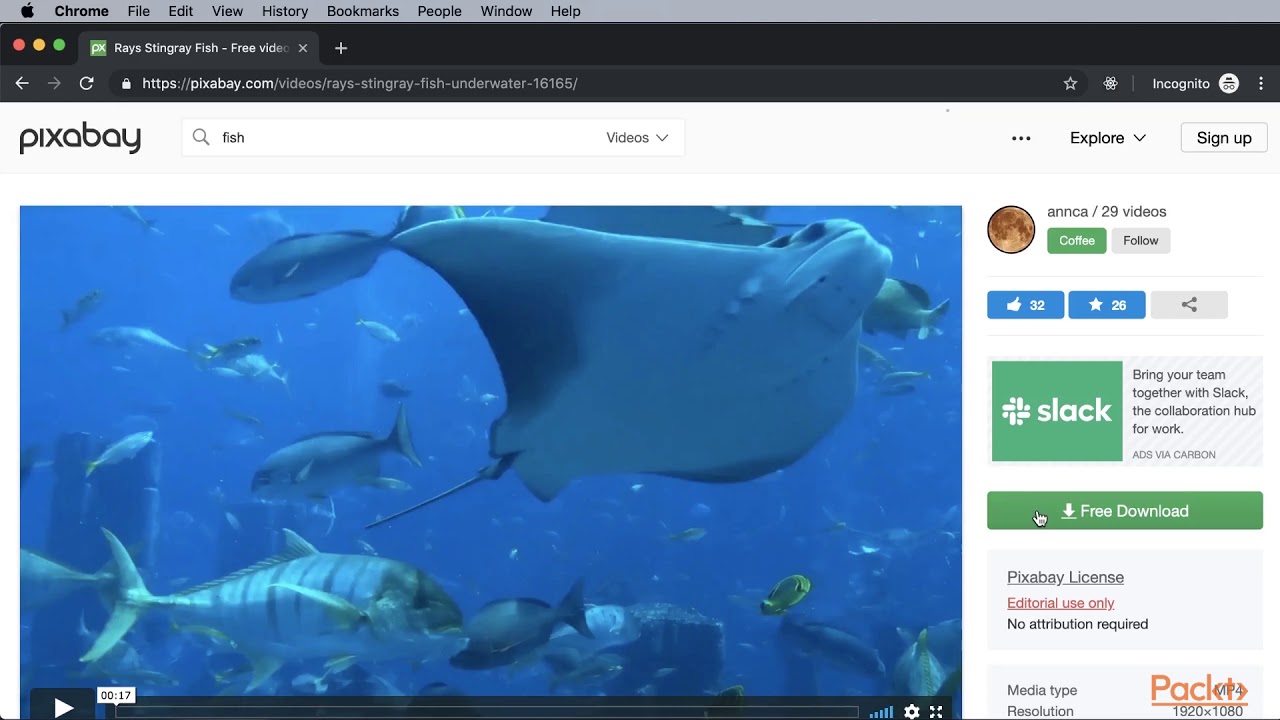The width and height of the screenshot is (1280, 720).
Task: Open the View menu
Action: point(227,11)
